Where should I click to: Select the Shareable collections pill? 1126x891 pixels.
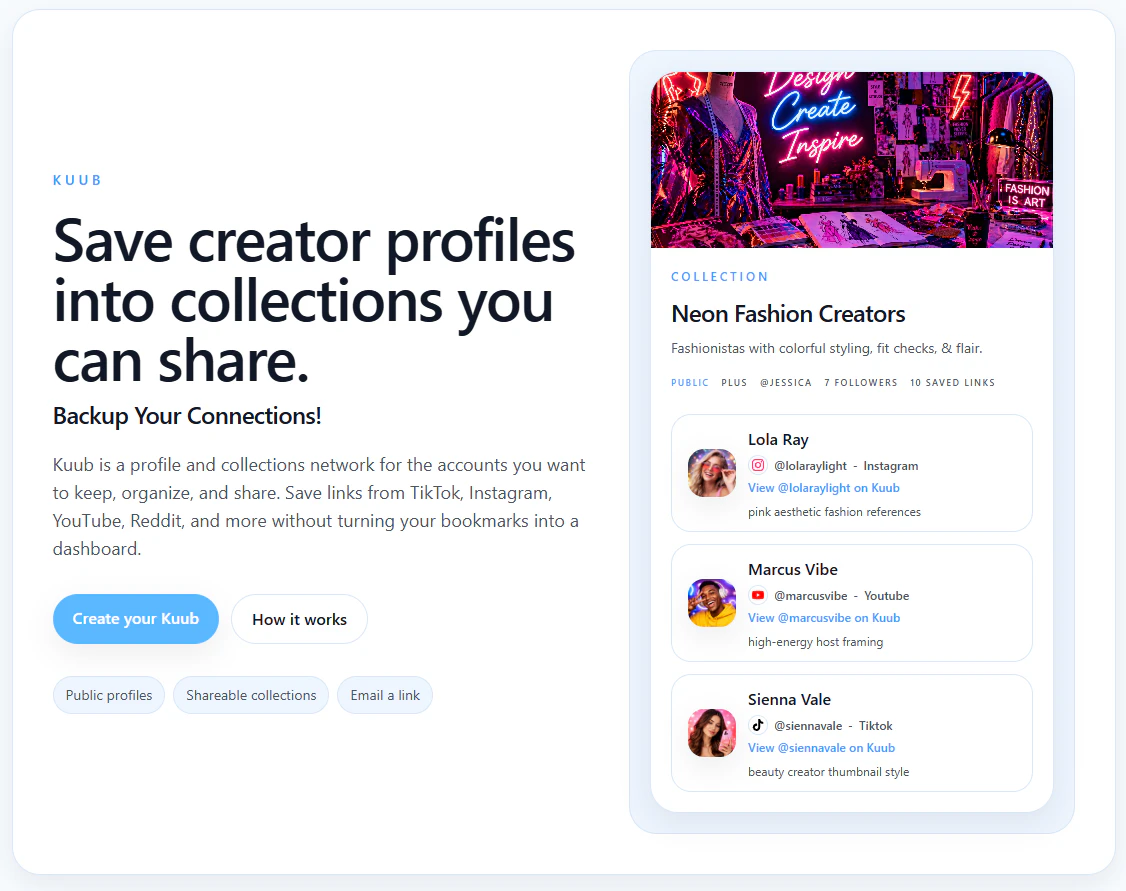pyautogui.click(x=250, y=694)
